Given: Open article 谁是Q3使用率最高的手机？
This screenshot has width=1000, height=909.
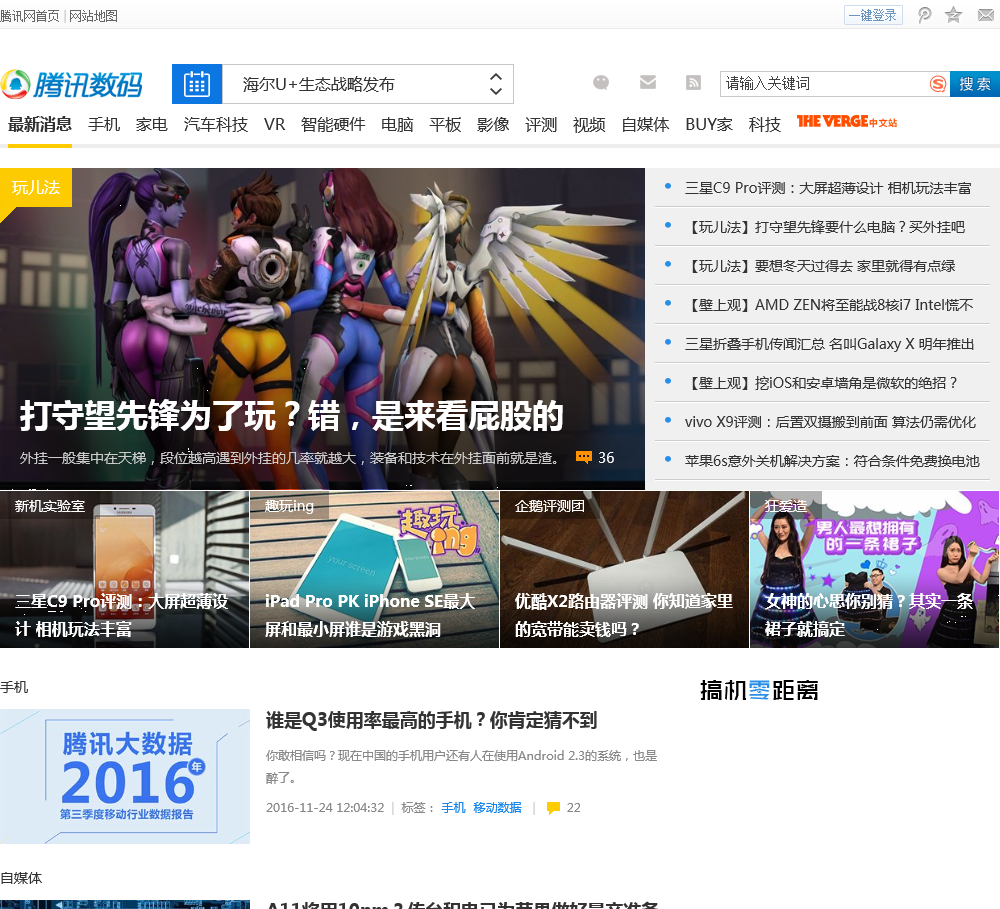Looking at the screenshot, I should click(431, 721).
